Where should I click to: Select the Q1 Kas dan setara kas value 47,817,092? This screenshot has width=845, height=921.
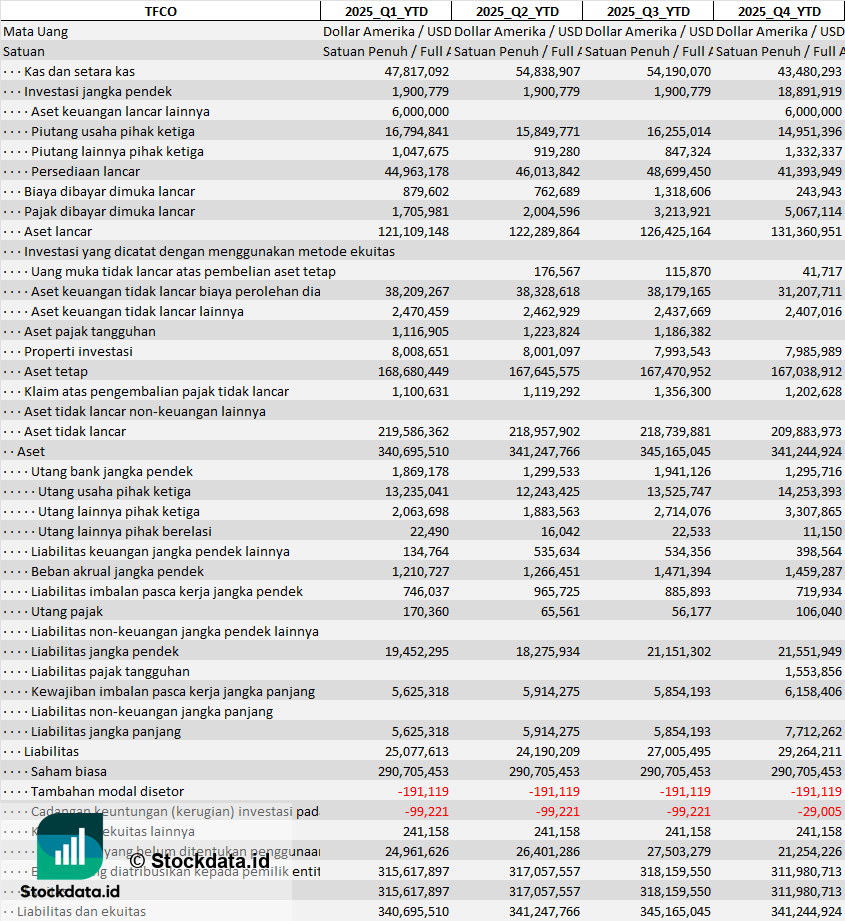(x=417, y=72)
